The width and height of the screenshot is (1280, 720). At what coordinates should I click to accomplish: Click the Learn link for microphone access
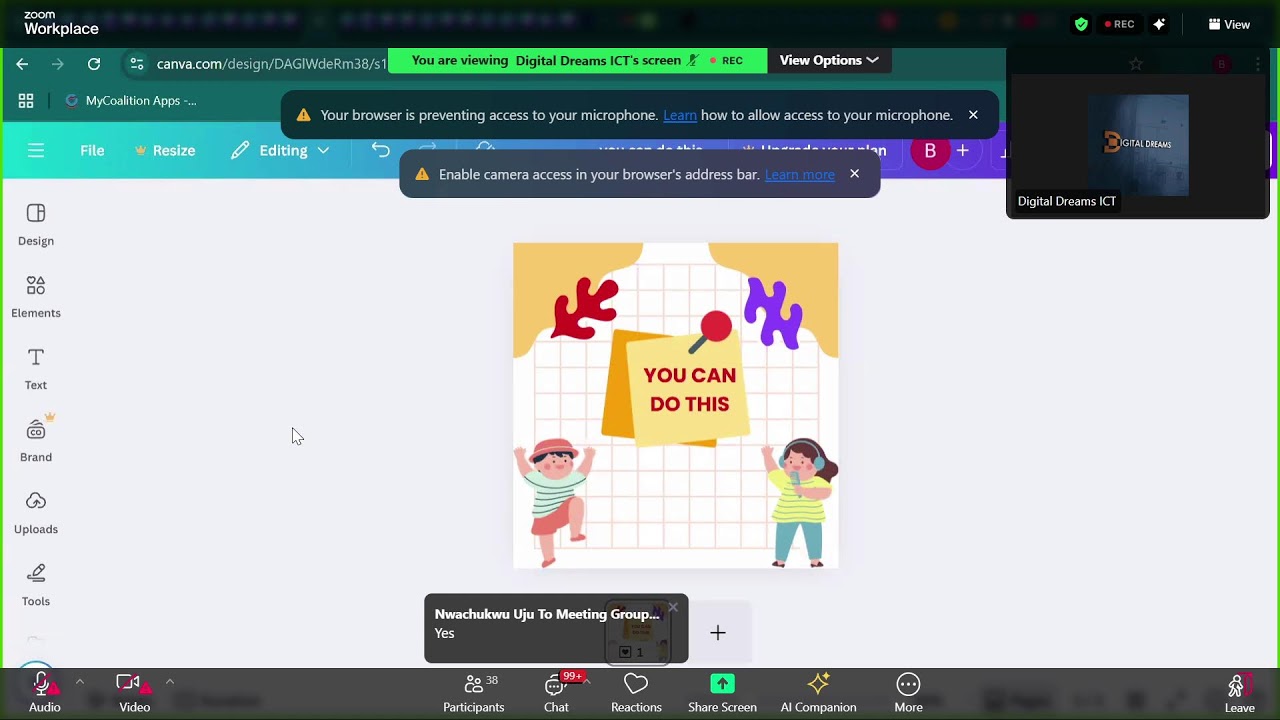pyautogui.click(x=680, y=115)
